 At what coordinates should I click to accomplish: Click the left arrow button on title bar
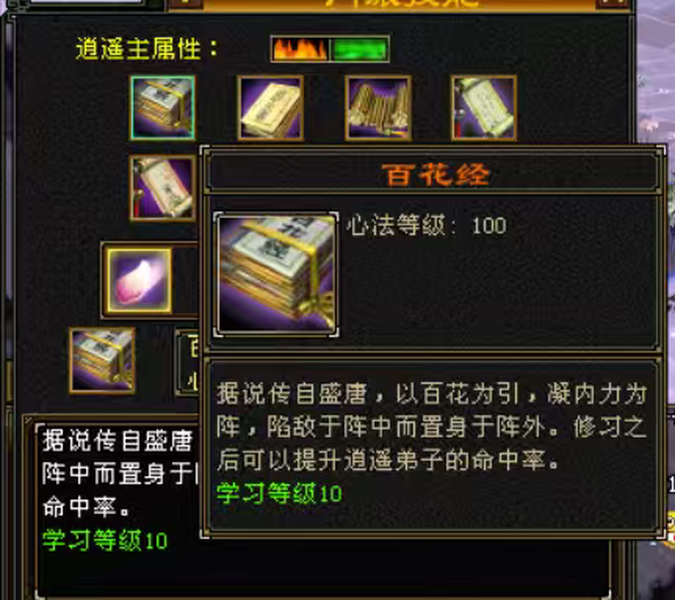click(185, 3)
